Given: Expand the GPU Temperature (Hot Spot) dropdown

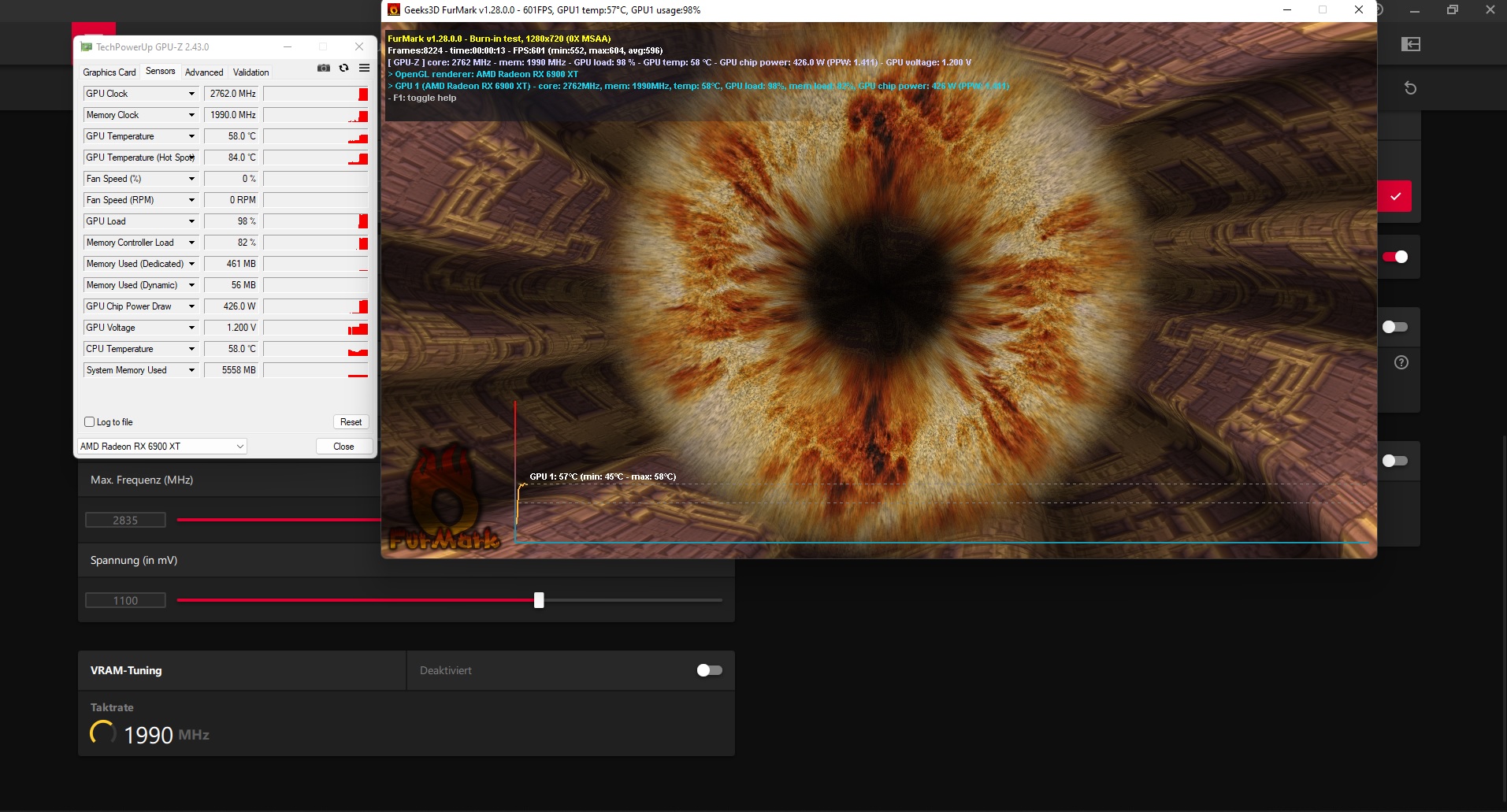Looking at the screenshot, I should (x=191, y=158).
